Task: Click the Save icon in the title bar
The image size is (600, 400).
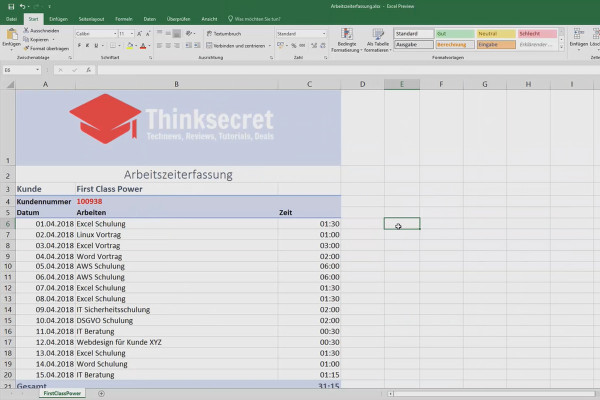Action: (x=11, y=7)
